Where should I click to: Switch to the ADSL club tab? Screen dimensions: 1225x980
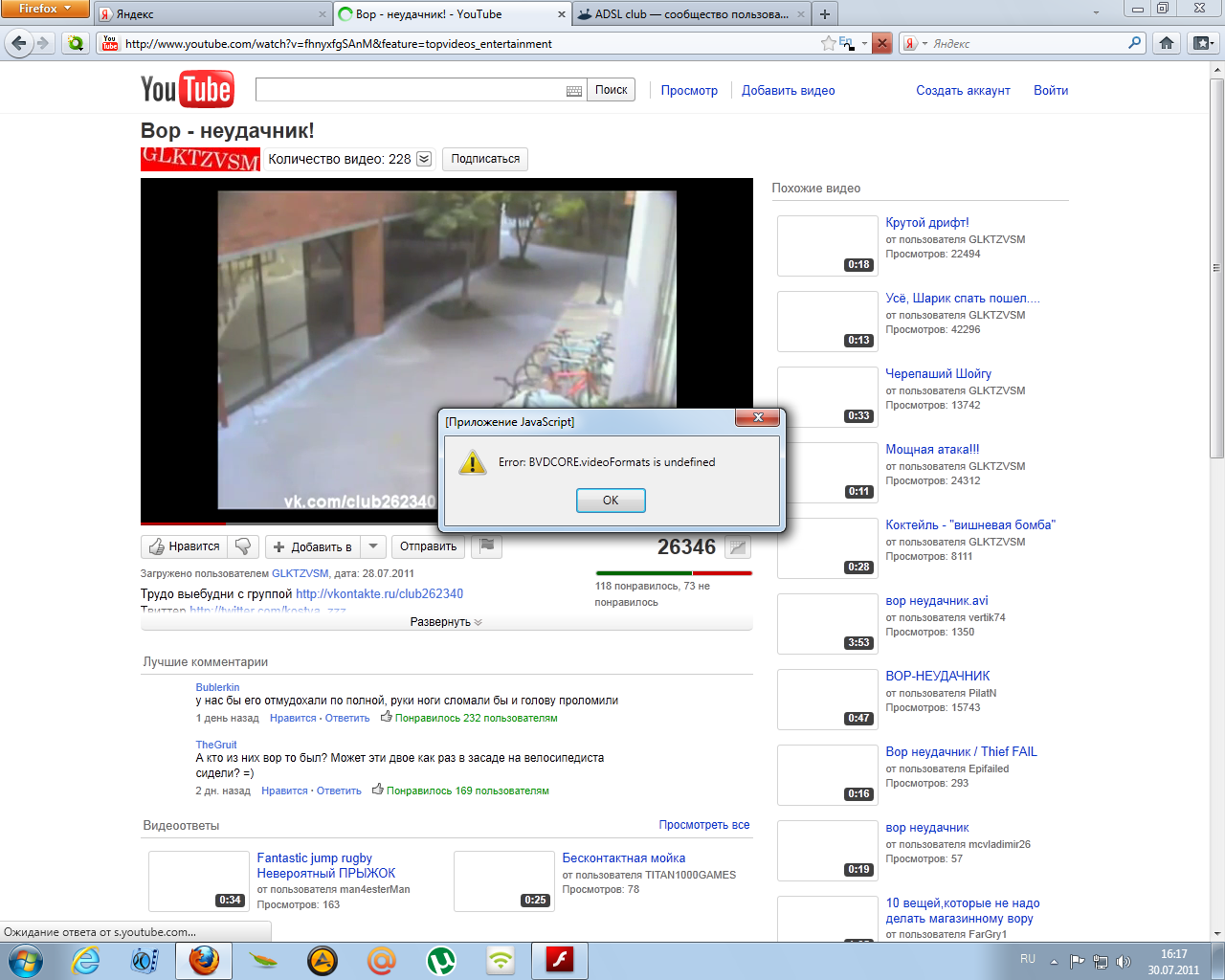coord(692,14)
